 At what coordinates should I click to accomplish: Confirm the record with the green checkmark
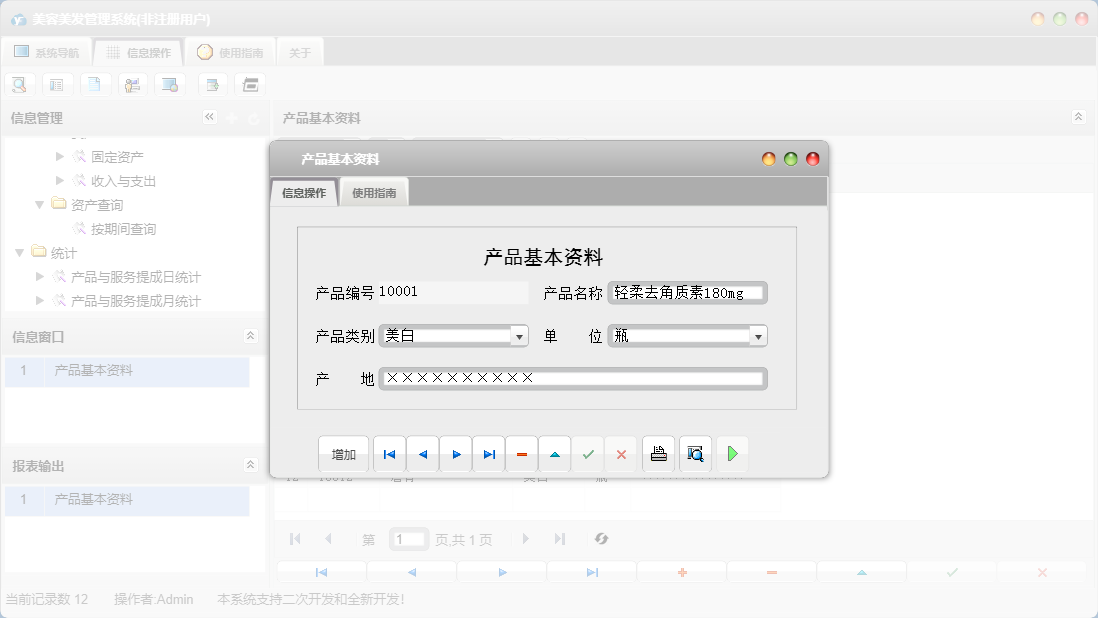coord(588,453)
